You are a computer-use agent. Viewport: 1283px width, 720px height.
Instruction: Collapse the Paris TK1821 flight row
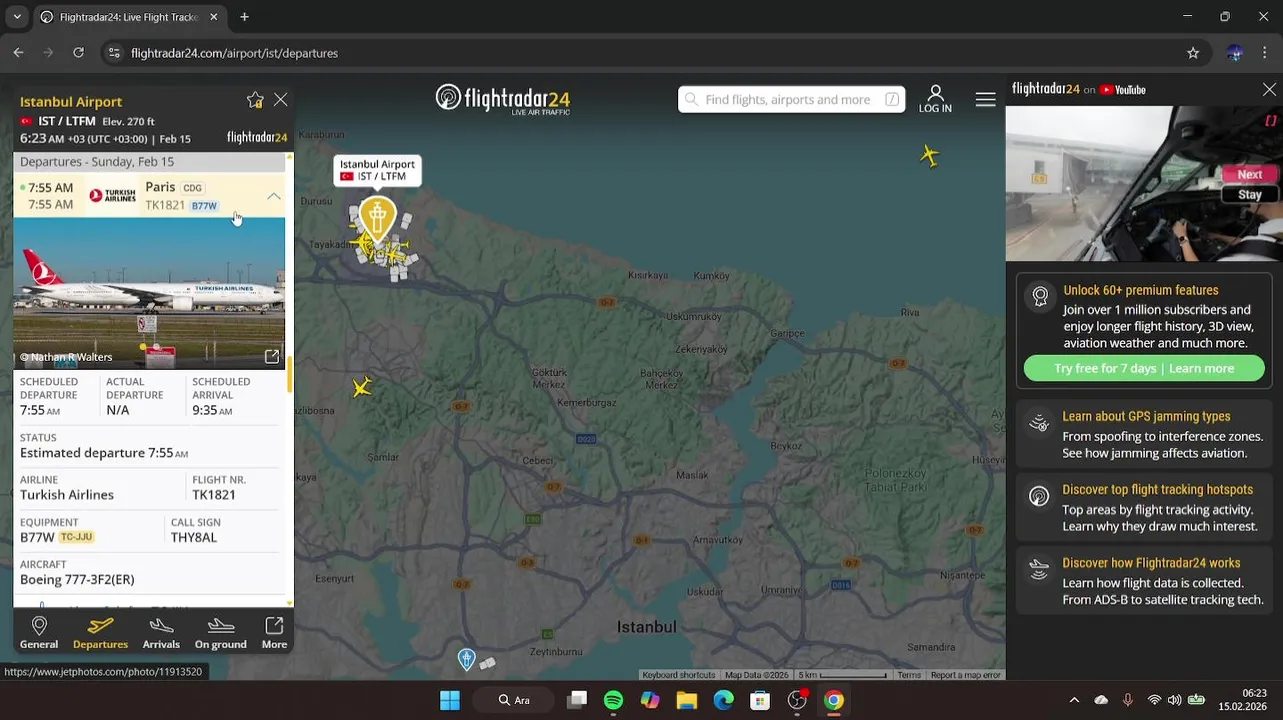(x=274, y=196)
